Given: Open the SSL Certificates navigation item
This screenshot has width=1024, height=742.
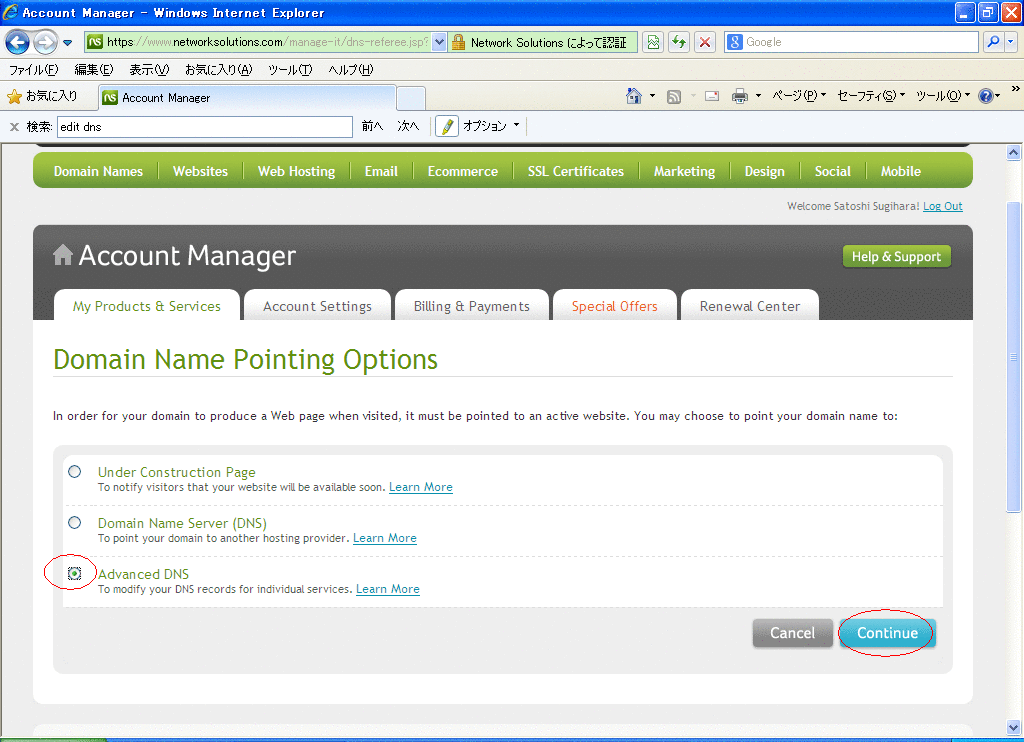Looking at the screenshot, I should coord(576,171).
